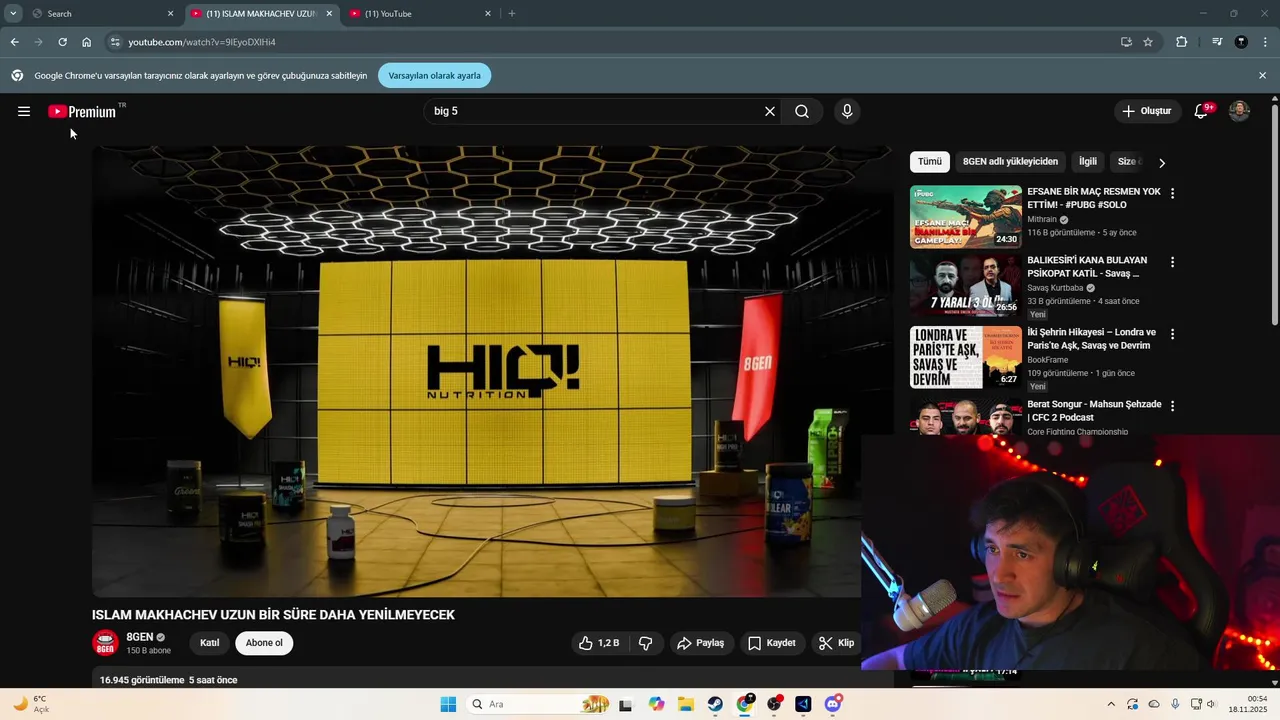1280x720 pixels.
Task: Click the Katıl join button
Action: click(209, 643)
